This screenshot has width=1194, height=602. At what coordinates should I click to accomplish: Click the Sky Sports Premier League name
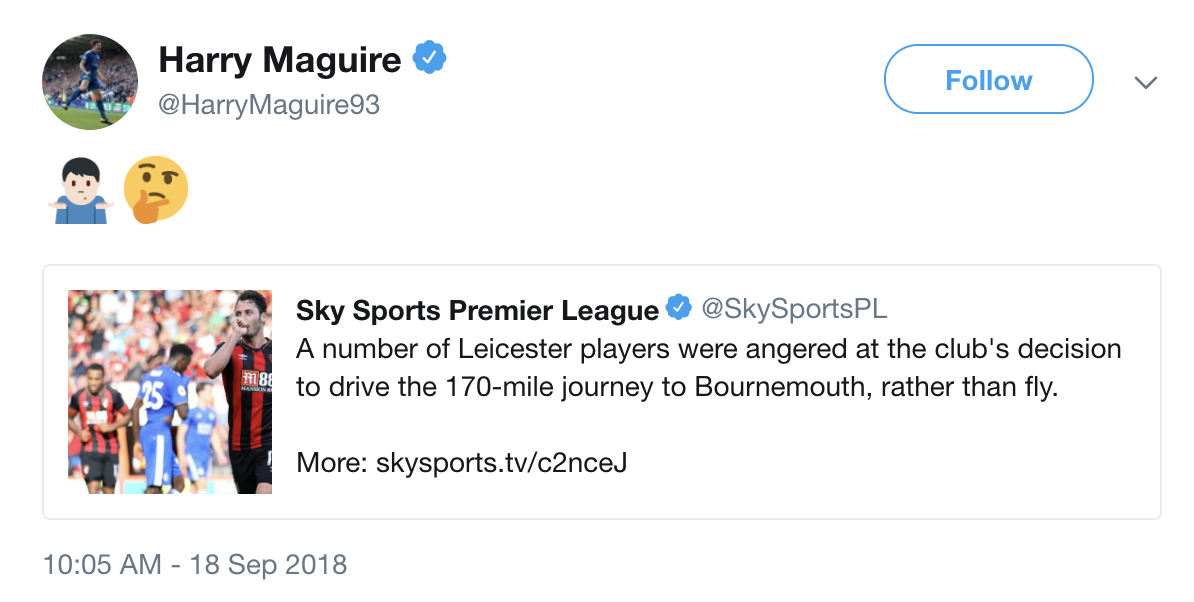(477, 310)
